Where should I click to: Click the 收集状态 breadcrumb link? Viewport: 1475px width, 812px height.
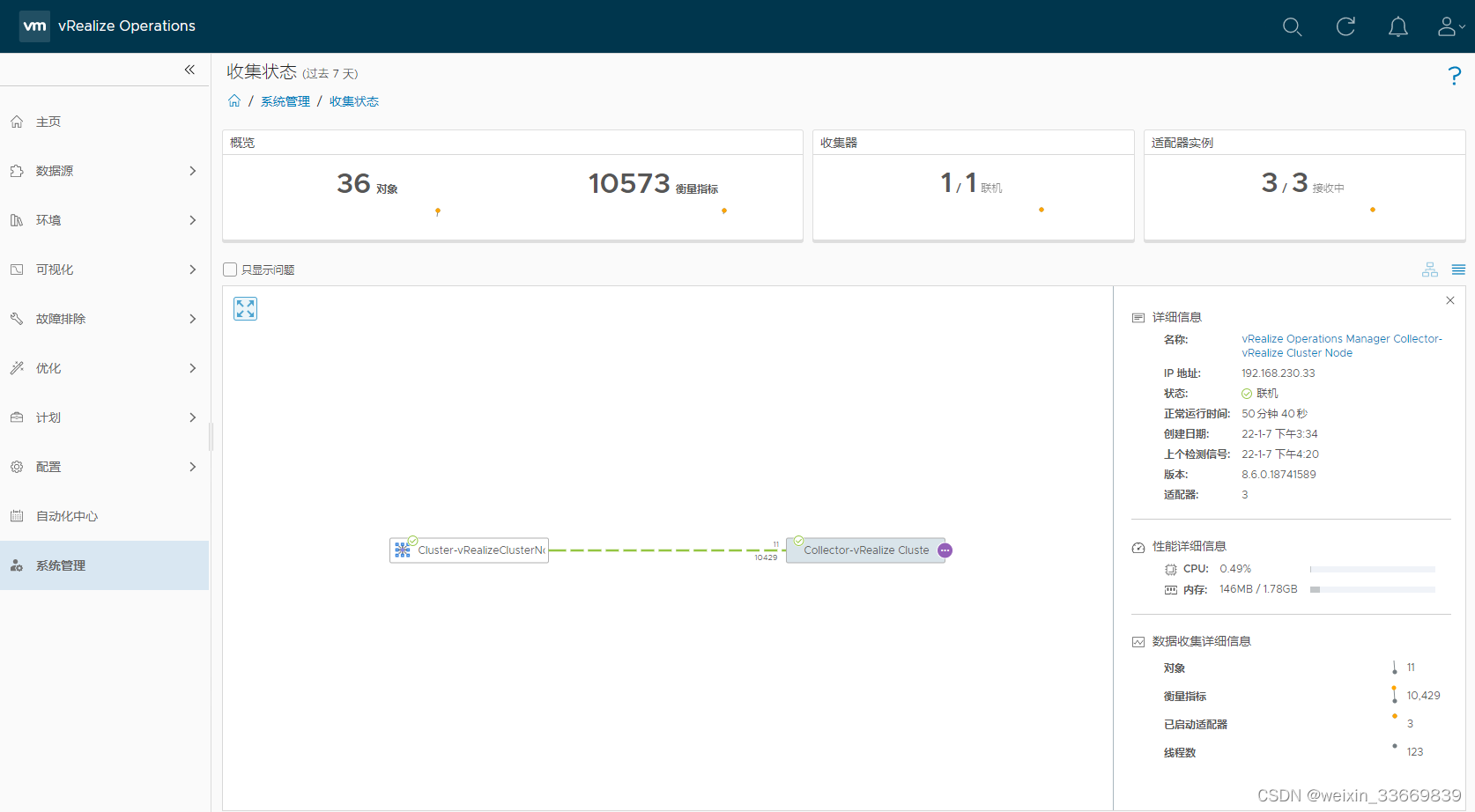click(x=354, y=101)
